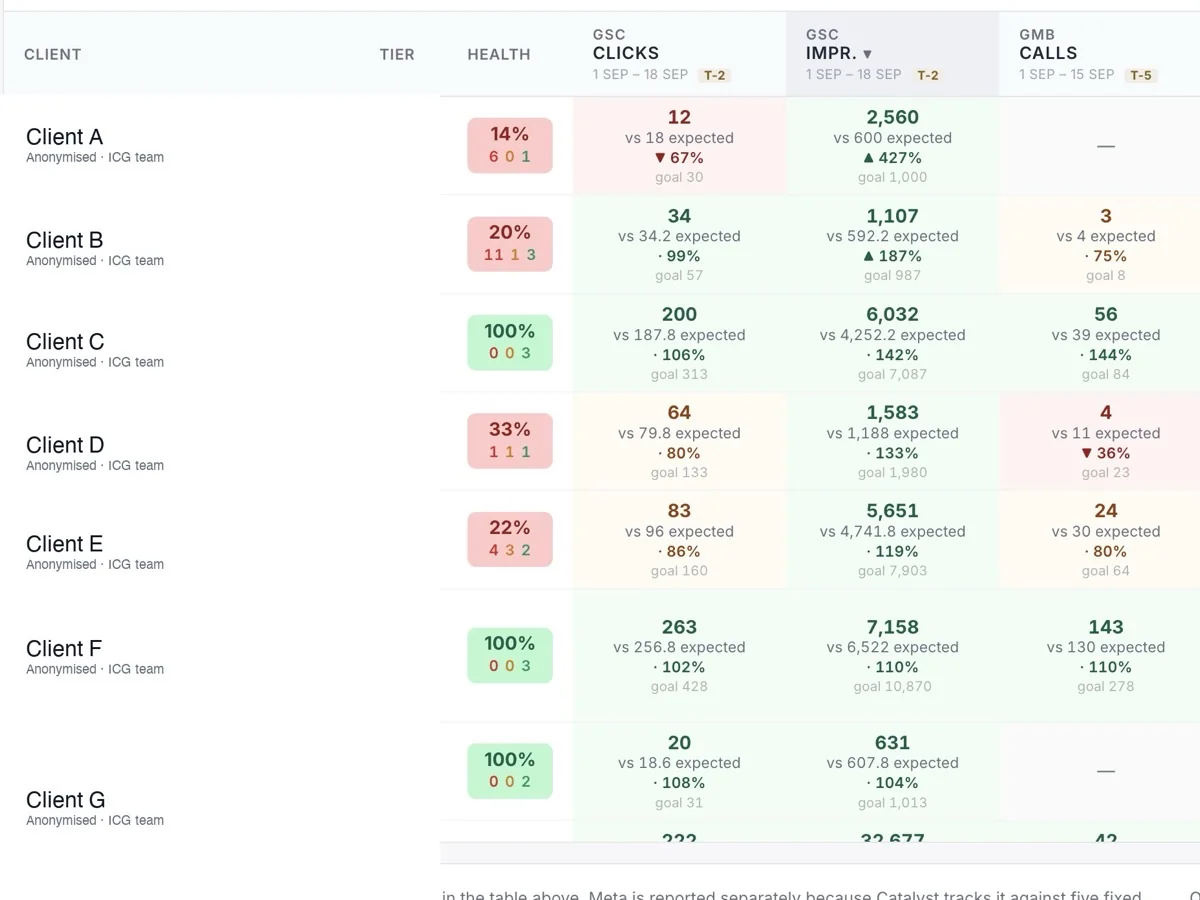Click the HEALTH column header

click(499, 55)
